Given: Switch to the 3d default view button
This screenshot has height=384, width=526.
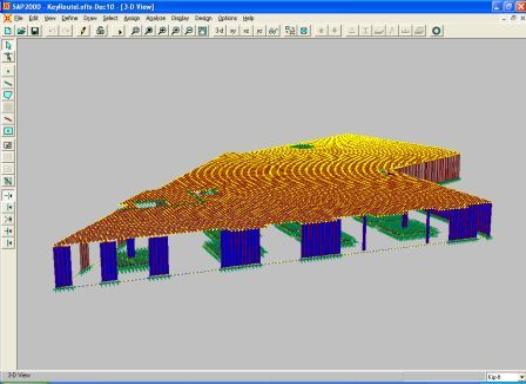Looking at the screenshot, I should [x=220, y=31].
